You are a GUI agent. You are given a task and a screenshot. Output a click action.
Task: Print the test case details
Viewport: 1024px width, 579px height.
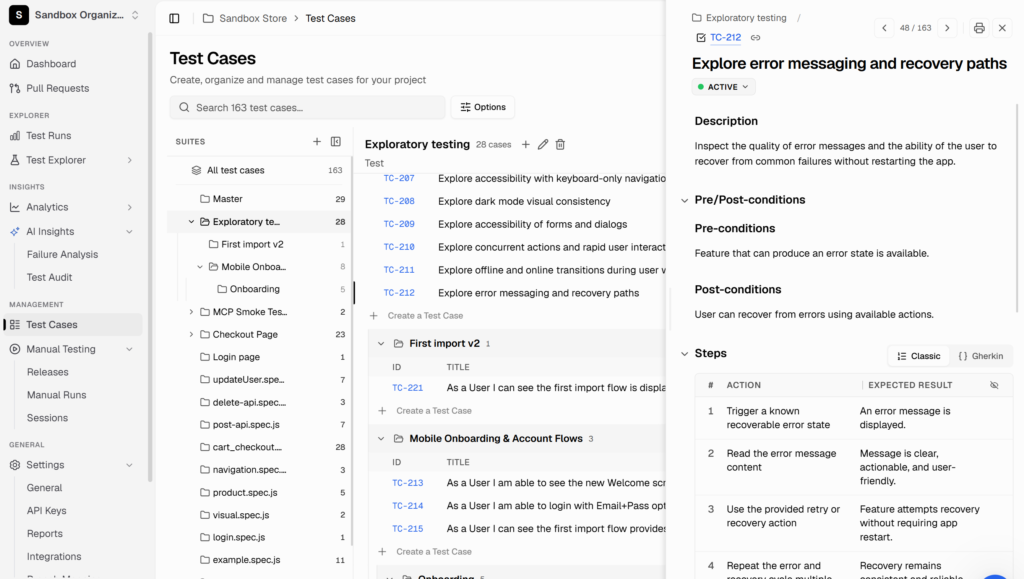click(x=979, y=28)
